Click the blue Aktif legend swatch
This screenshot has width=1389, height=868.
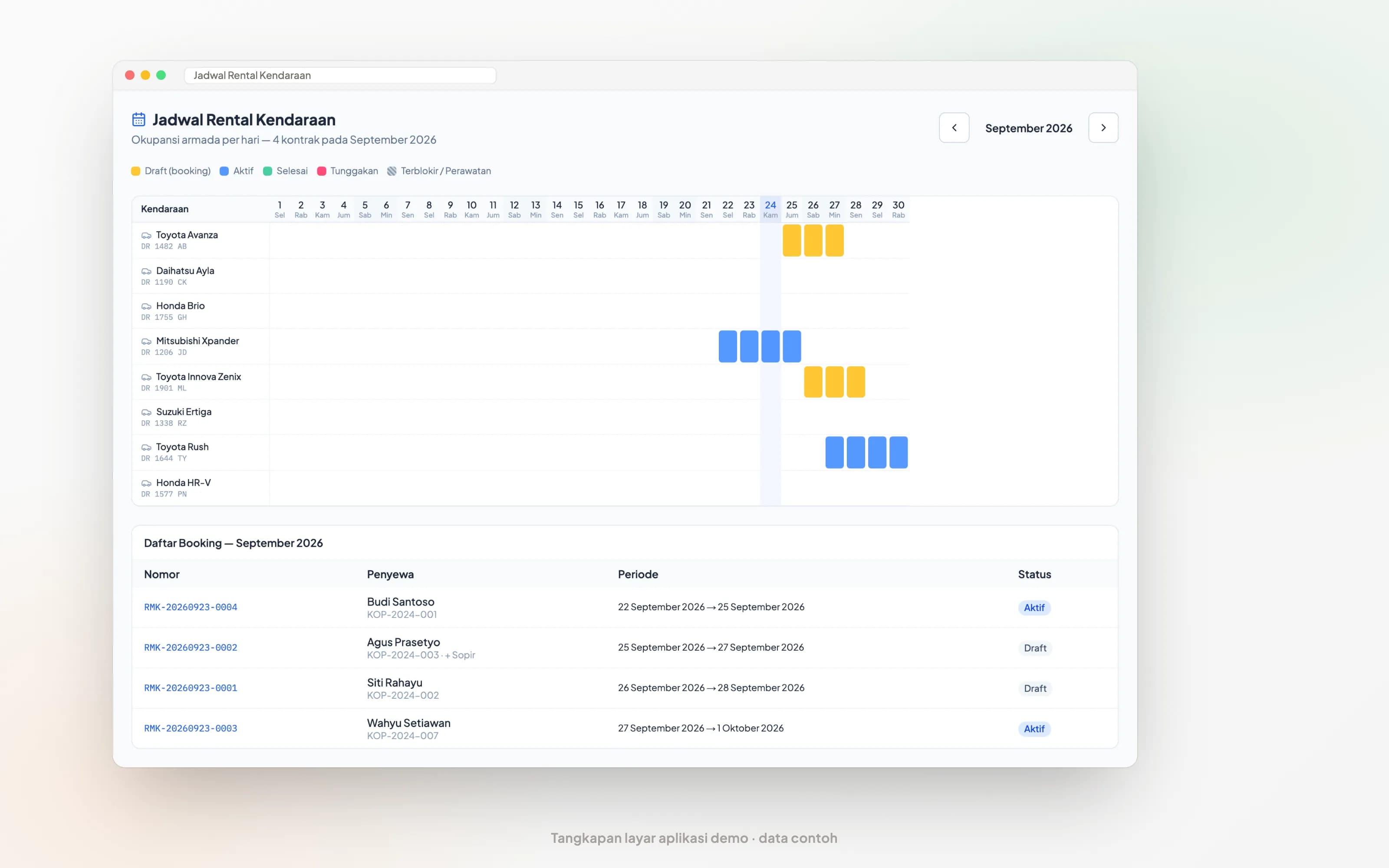(224, 171)
